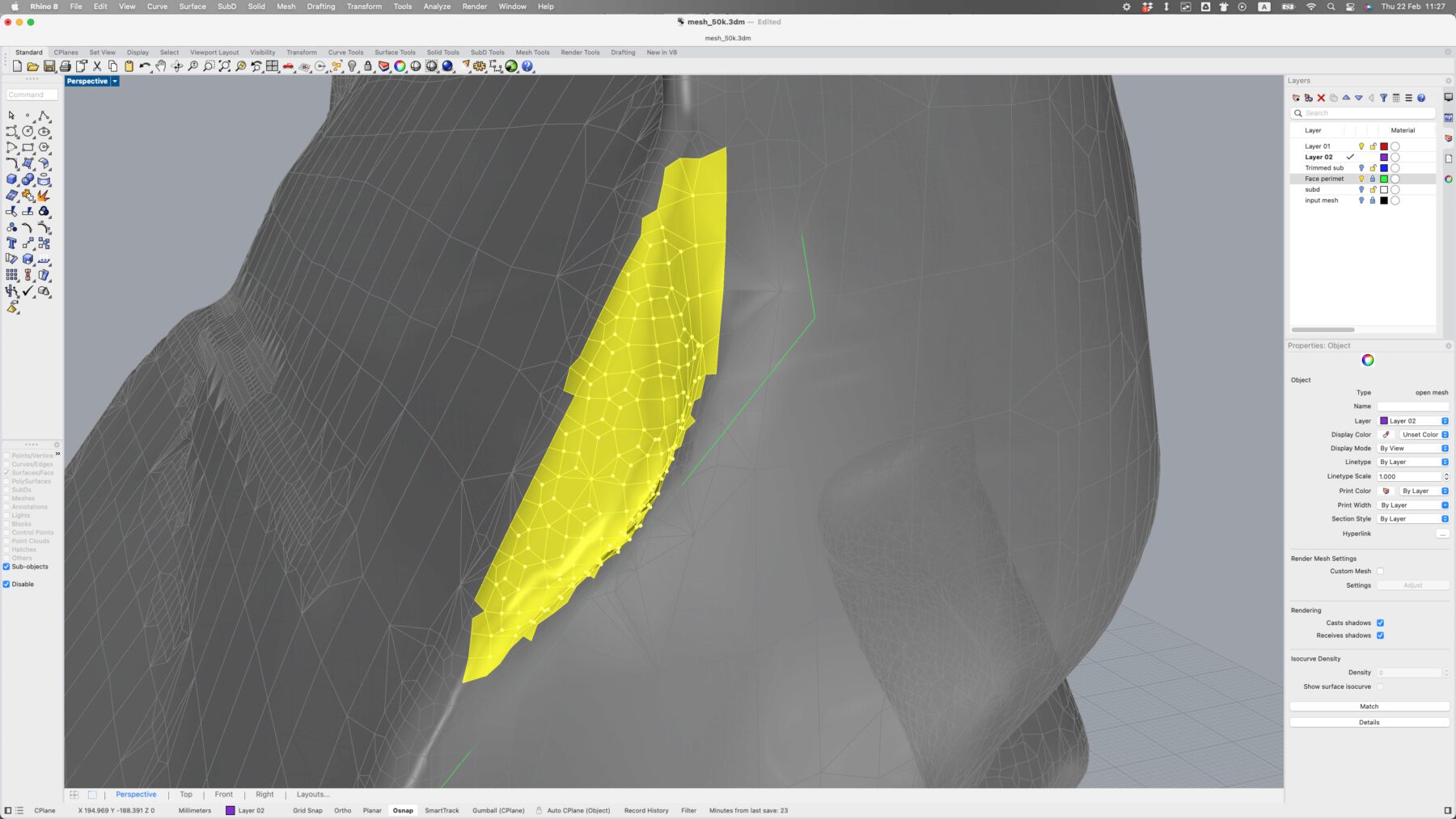Click Move layer up triangle icon
Screen dimensions: 1456x819
click(1346, 98)
